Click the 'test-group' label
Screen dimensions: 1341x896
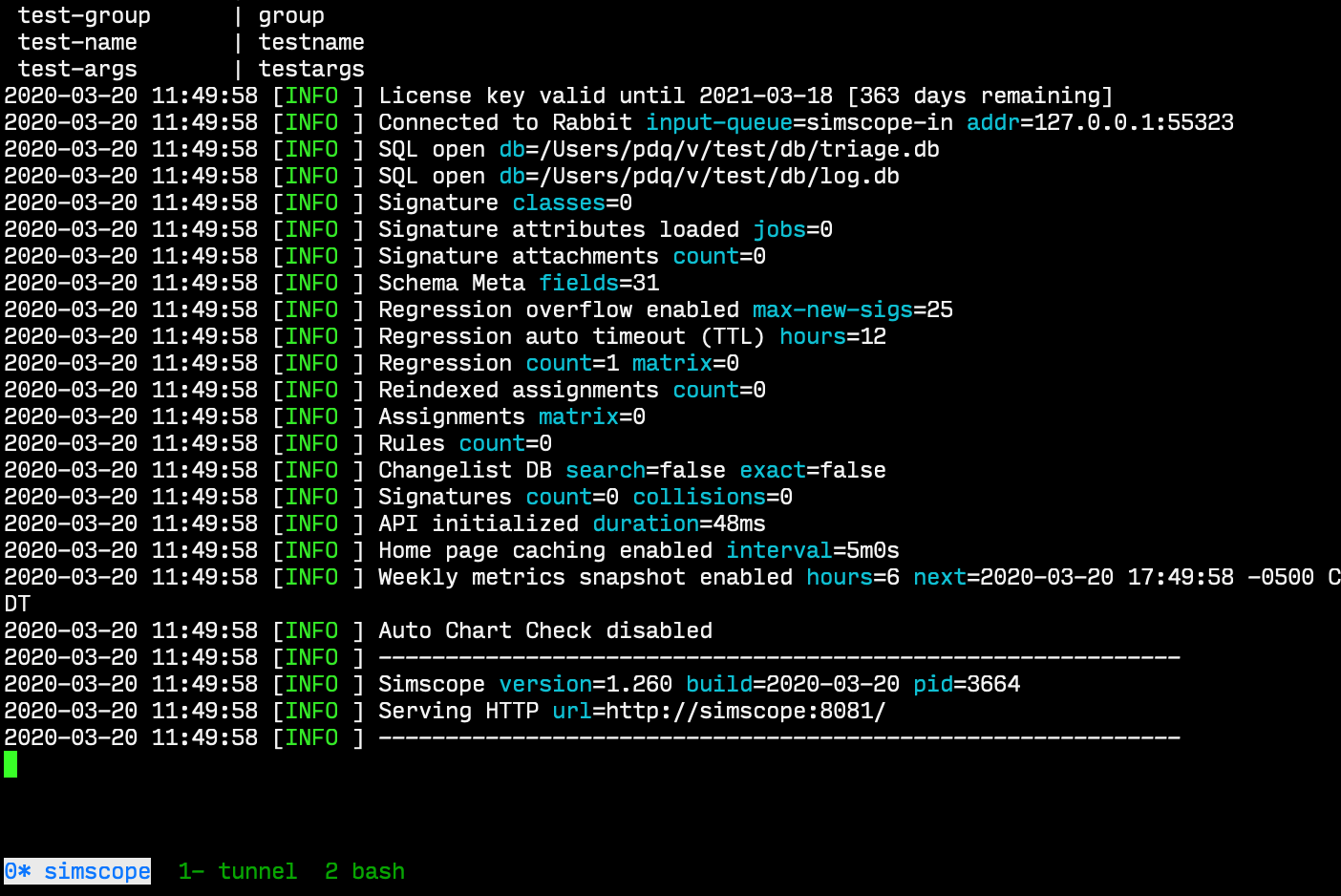[84, 15]
